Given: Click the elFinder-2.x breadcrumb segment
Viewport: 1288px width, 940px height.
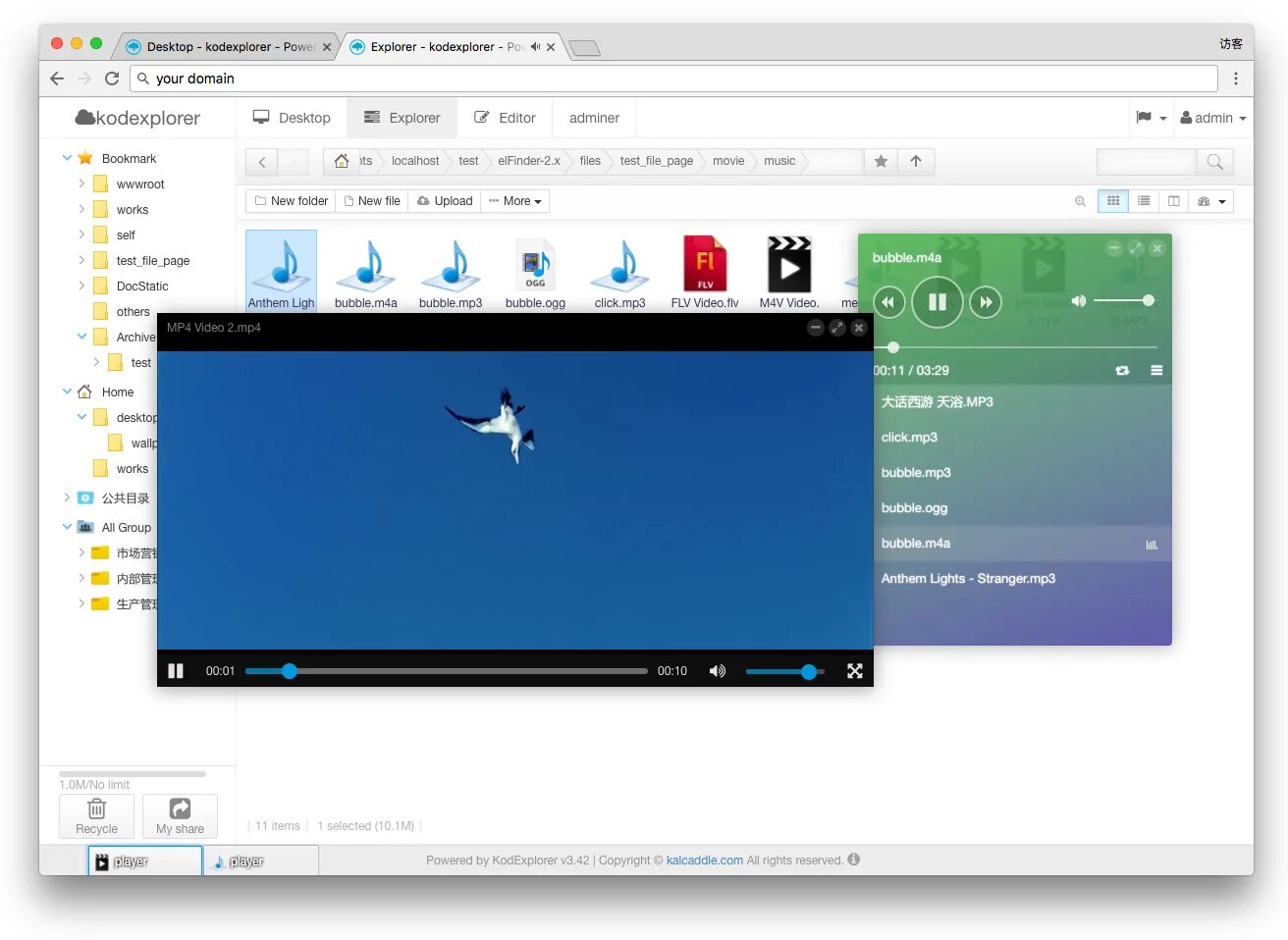Looking at the screenshot, I should tap(528, 161).
